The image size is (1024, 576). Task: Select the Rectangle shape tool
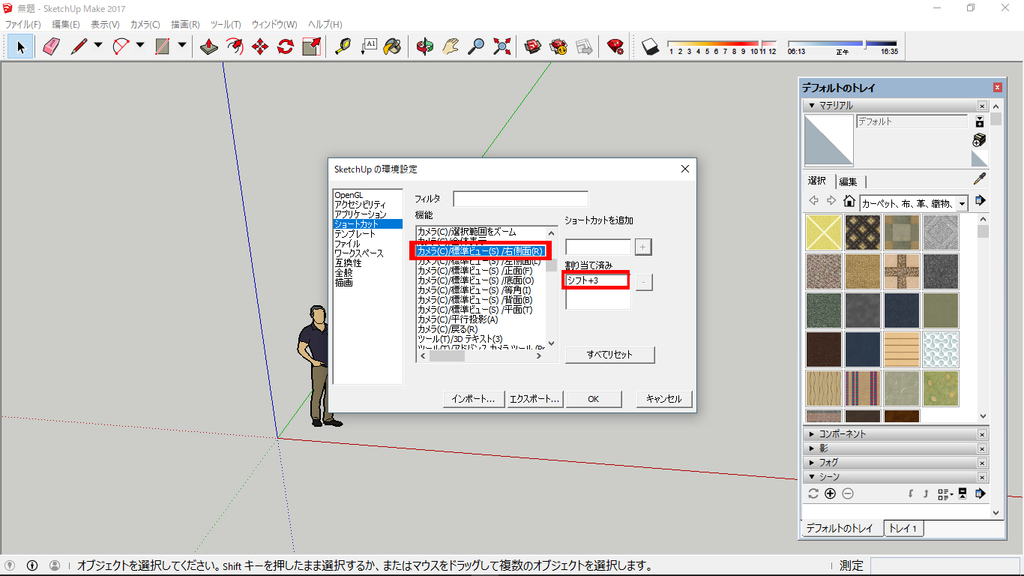pos(163,47)
